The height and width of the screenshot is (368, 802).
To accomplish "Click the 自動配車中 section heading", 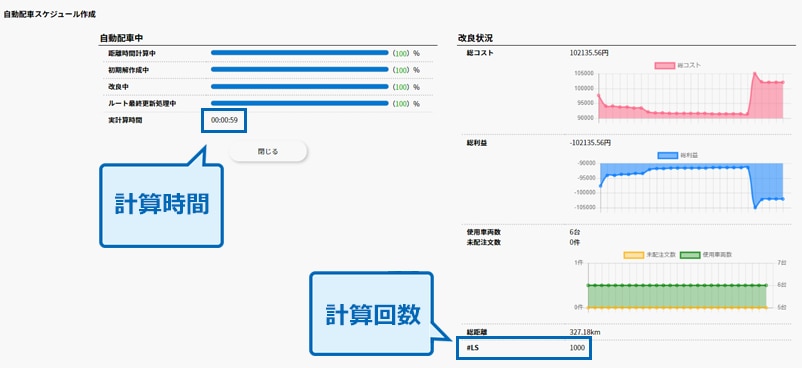I will (x=121, y=38).
